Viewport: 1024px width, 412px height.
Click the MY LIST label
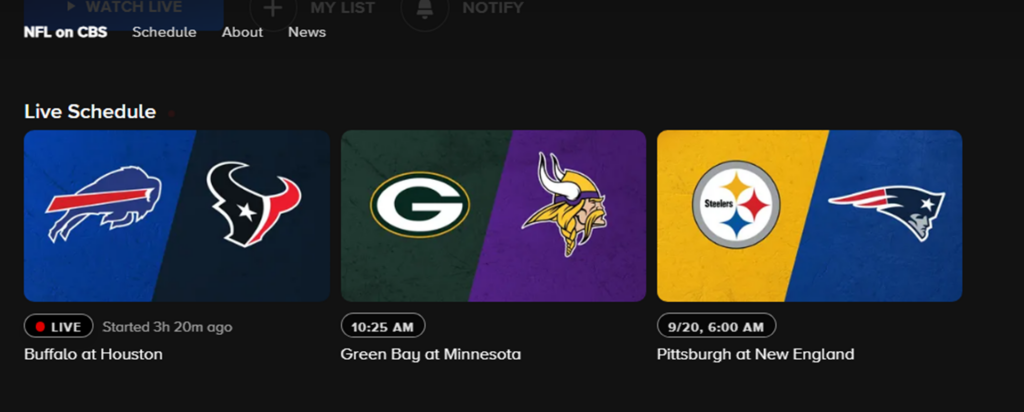coord(343,8)
